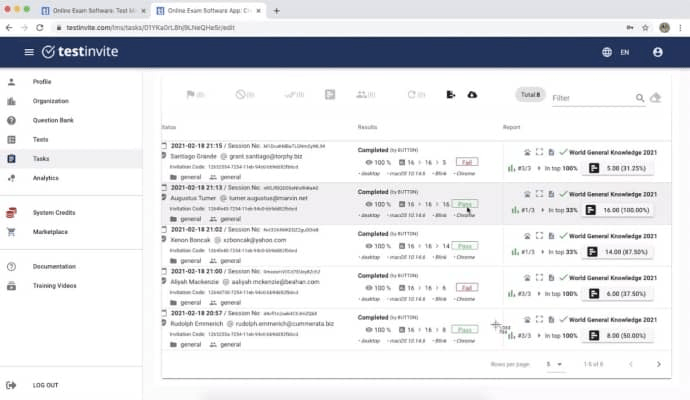This screenshot has width=690, height=400.
Task: Select Tasks in the sidebar
Action: [71, 159]
